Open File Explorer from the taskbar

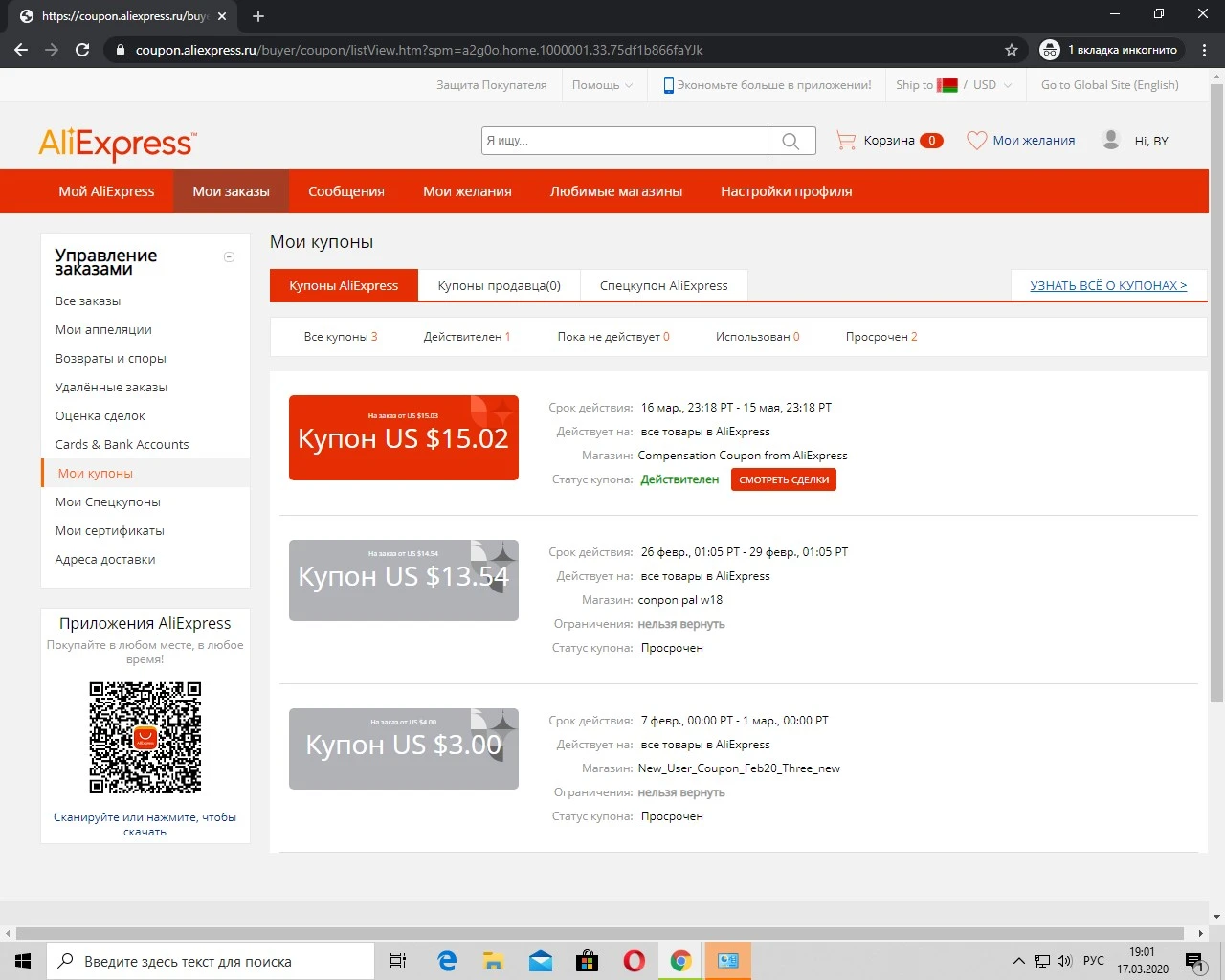[493, 961]
